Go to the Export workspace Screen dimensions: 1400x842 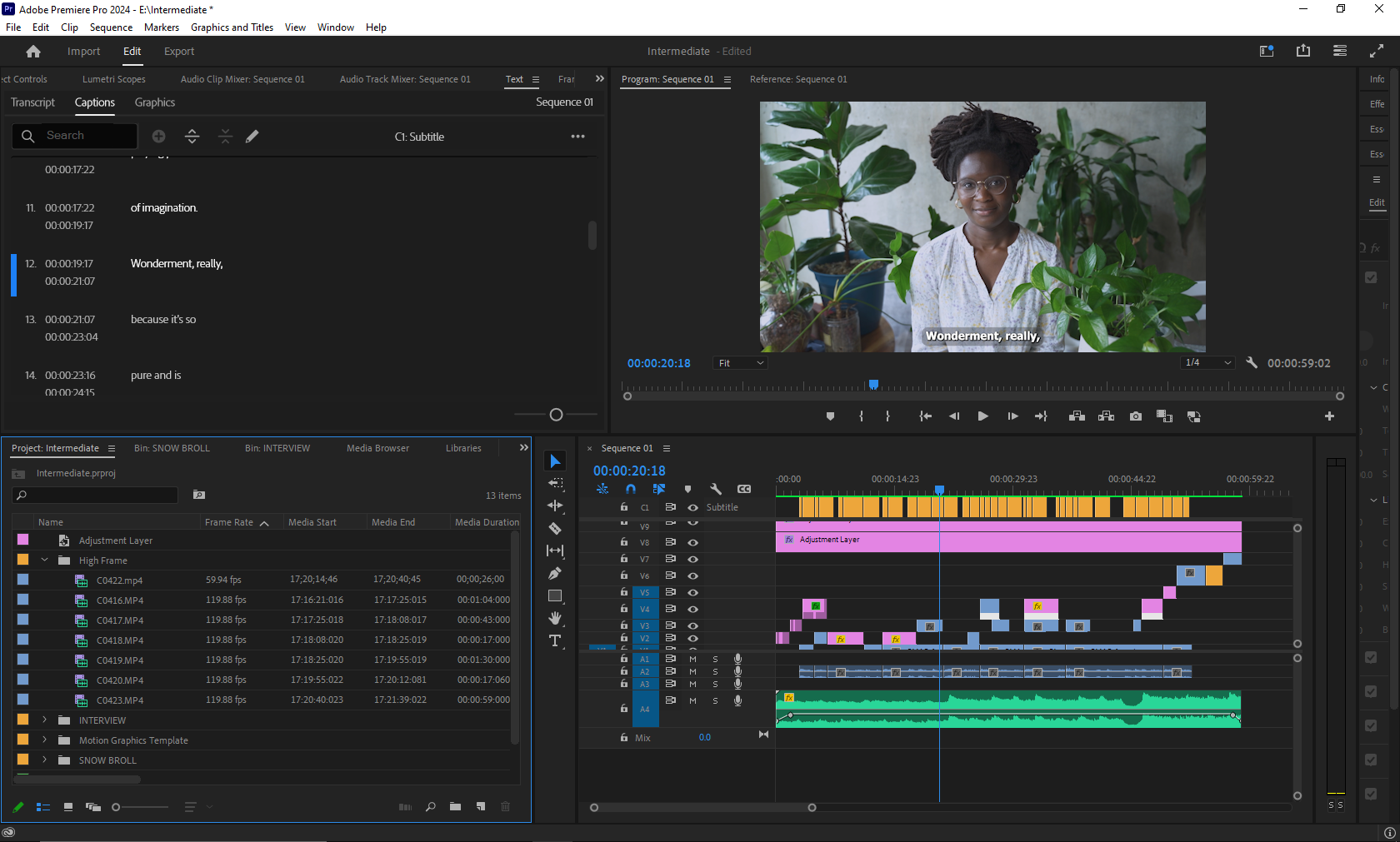click(179, 52)
